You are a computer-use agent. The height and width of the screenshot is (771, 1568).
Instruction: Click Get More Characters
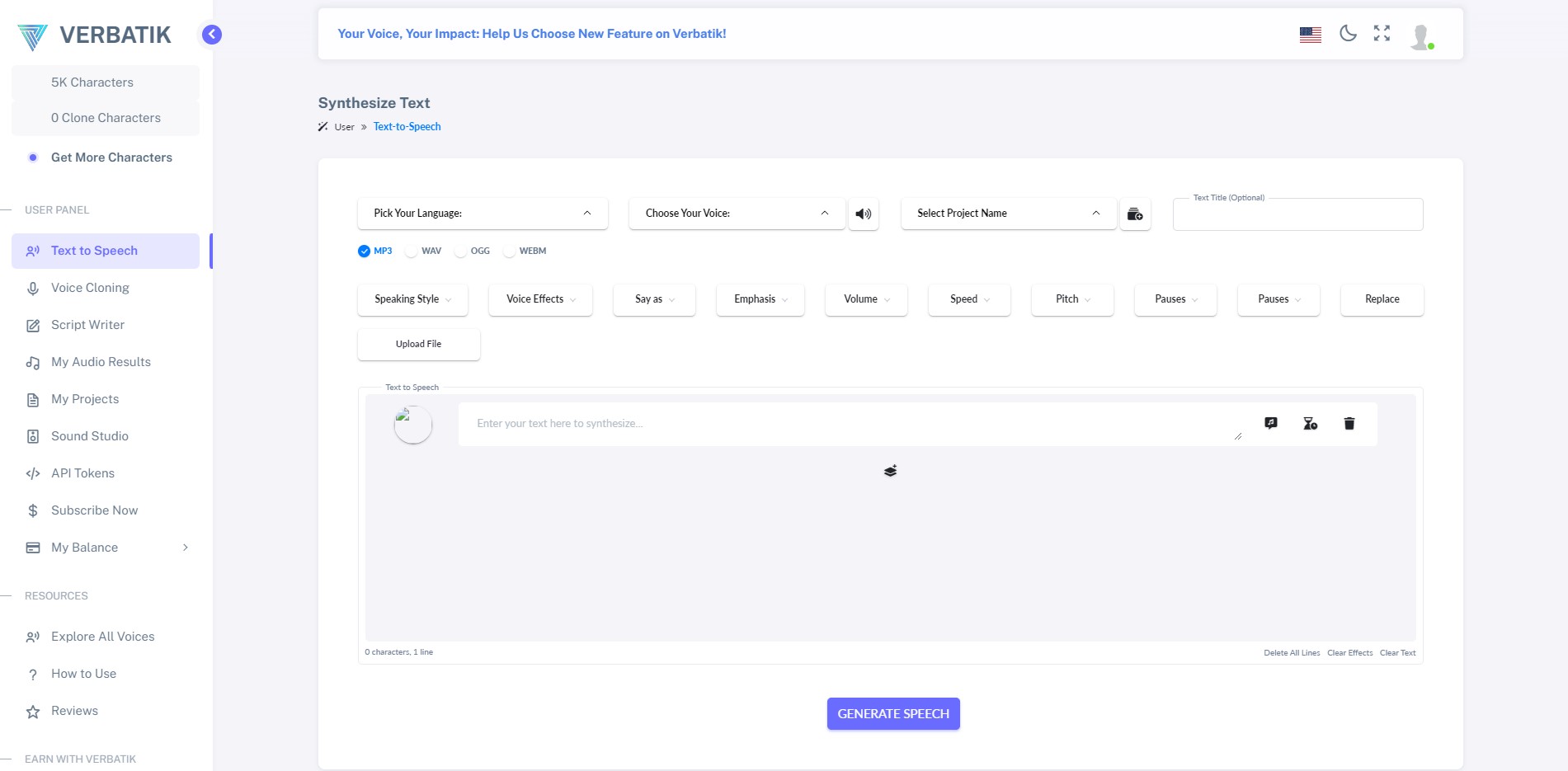point(106,157)
